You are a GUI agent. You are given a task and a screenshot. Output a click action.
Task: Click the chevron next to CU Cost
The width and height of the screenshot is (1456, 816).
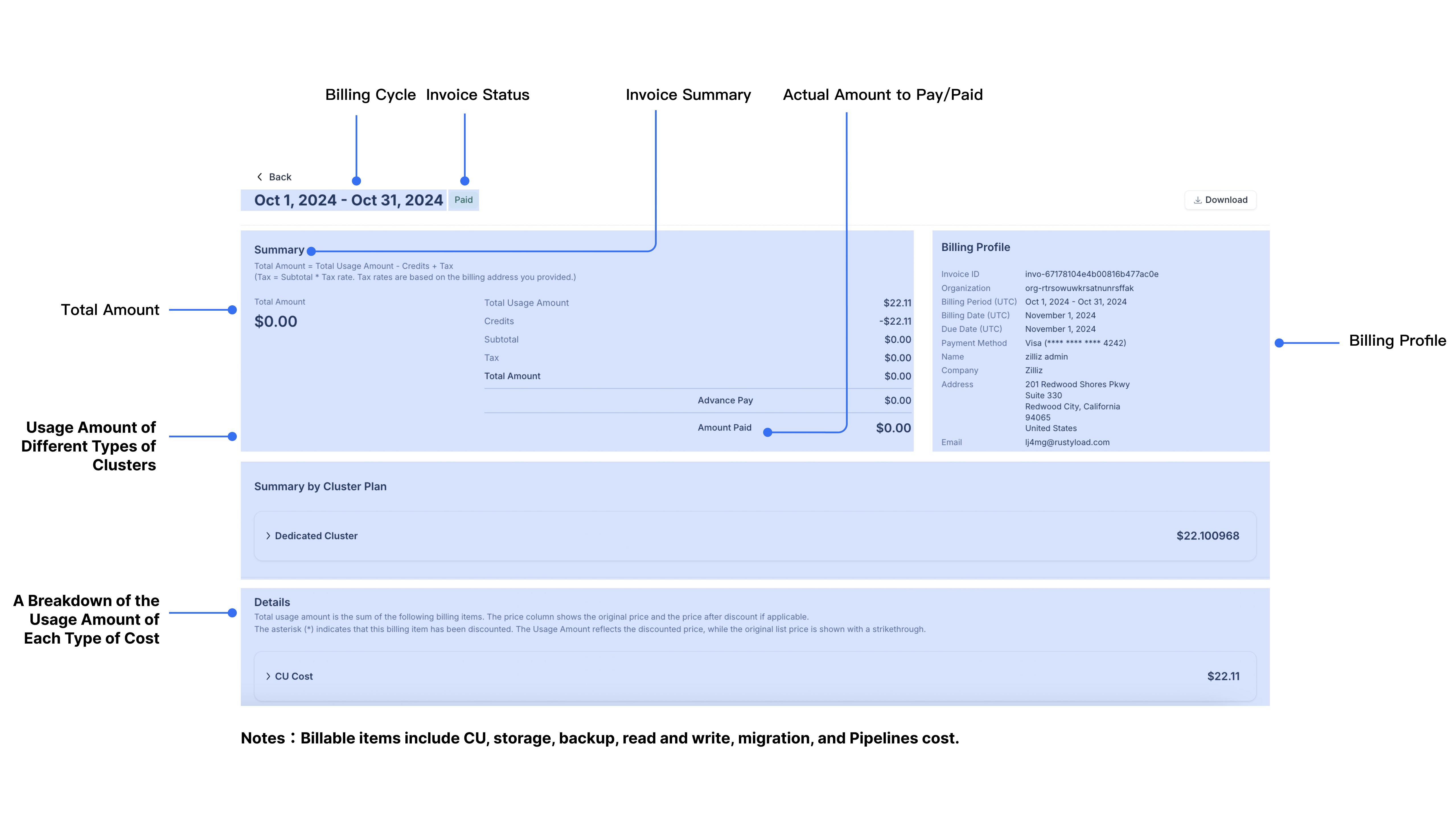click(268, 676)
